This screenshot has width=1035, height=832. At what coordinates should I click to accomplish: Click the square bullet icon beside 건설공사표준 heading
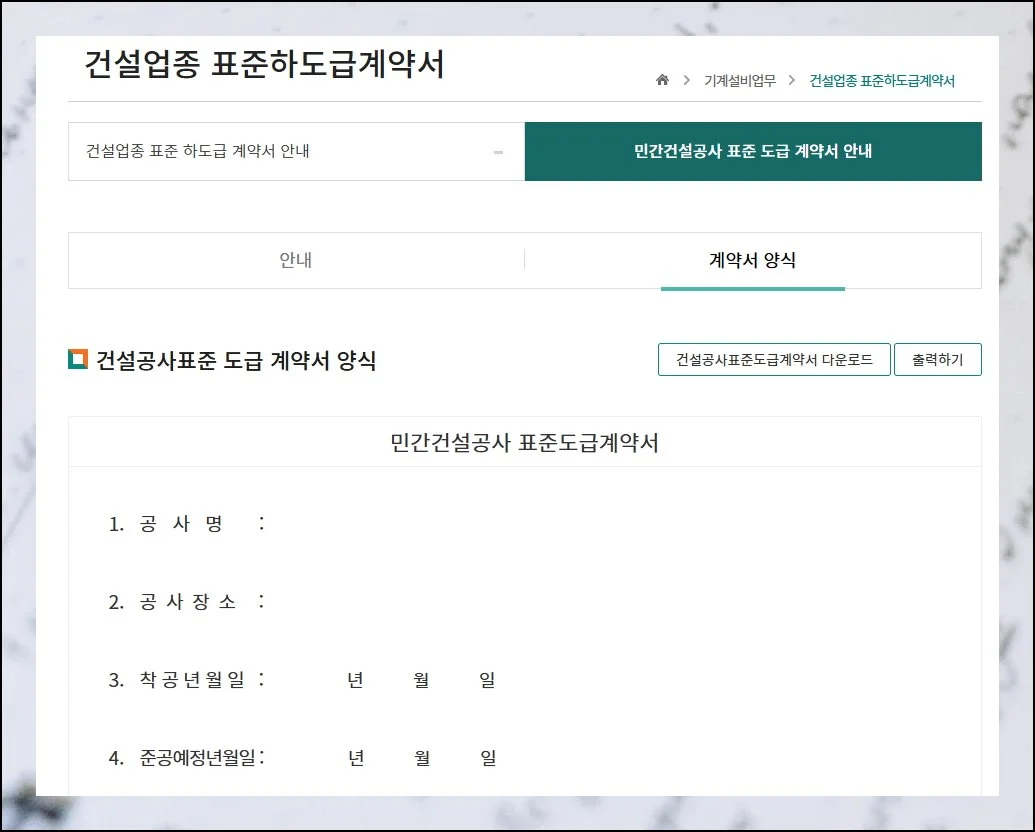[x=78, y=360]
